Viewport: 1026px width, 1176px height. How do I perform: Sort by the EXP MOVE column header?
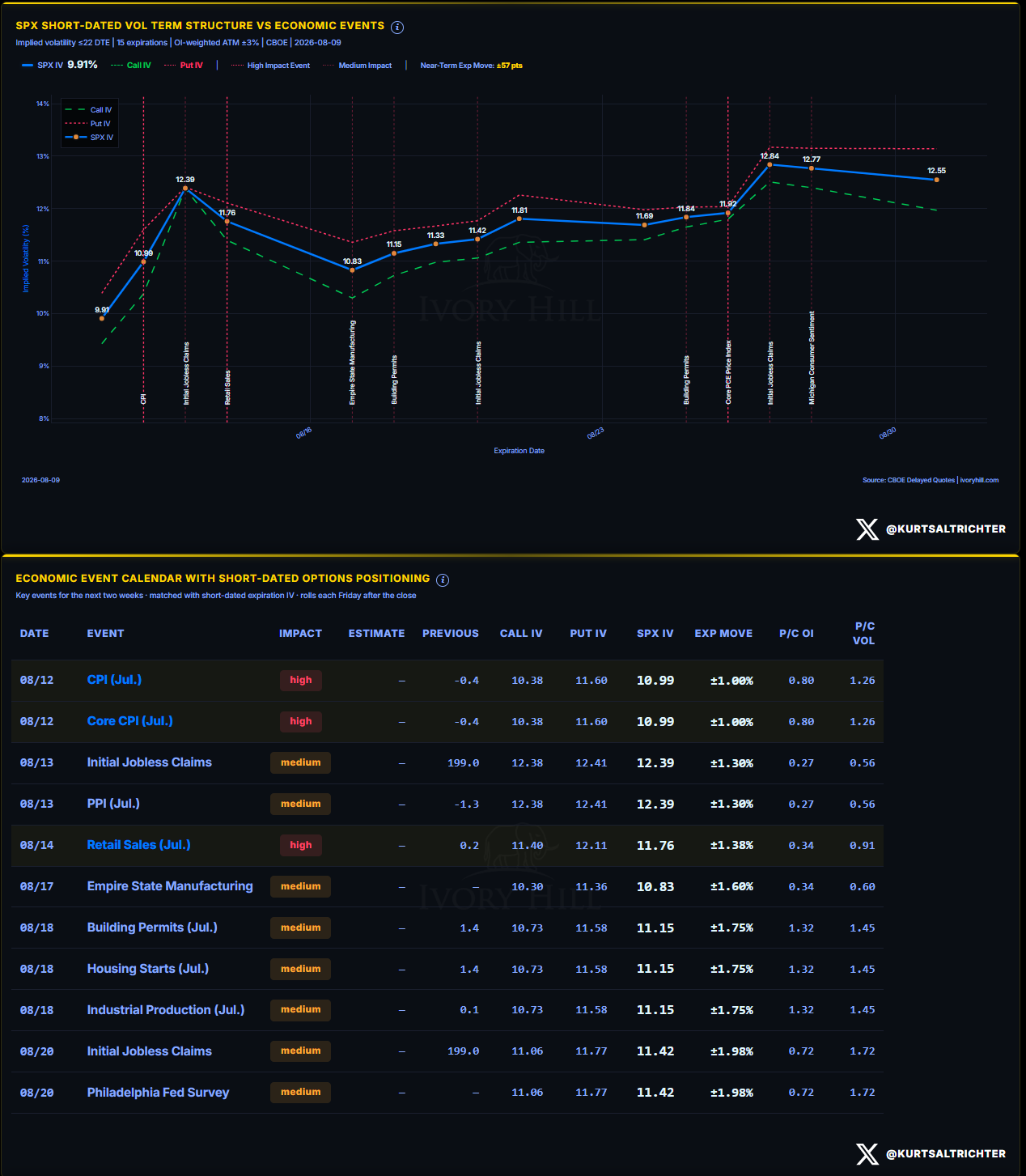(723, 634)
